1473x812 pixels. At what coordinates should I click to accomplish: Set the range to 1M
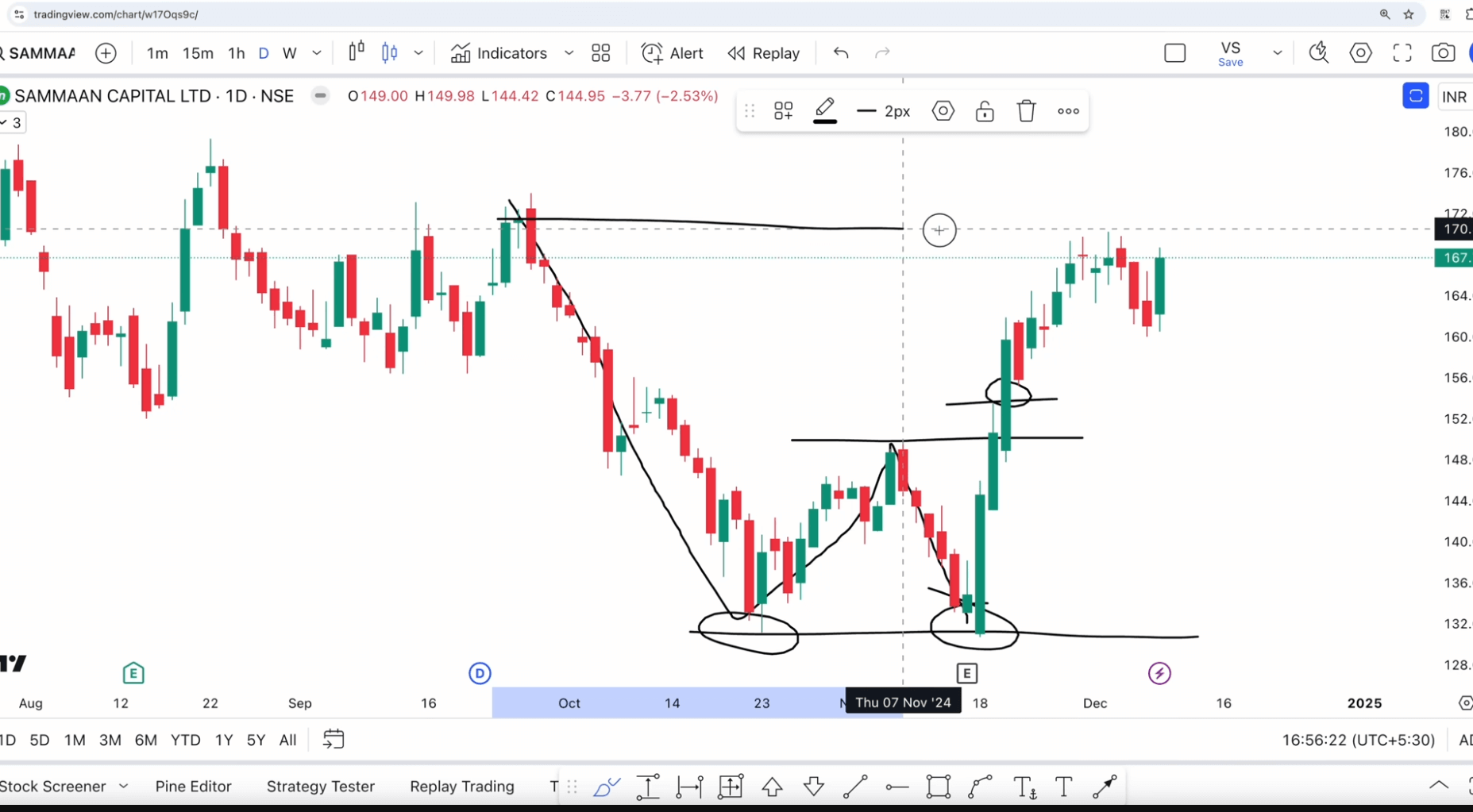pyautogui.click(x=75, y=740)
